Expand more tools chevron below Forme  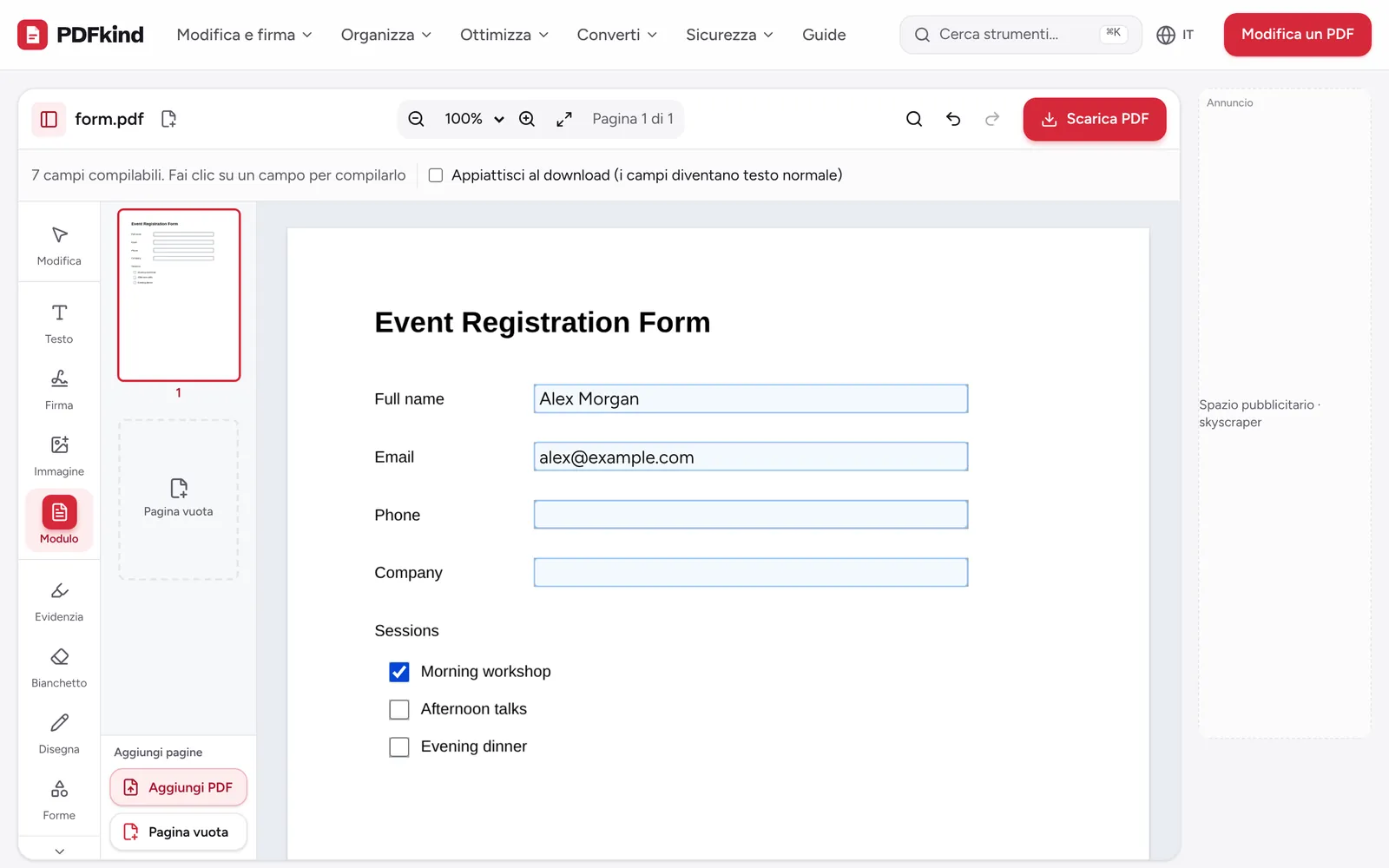tap(59, 851)
